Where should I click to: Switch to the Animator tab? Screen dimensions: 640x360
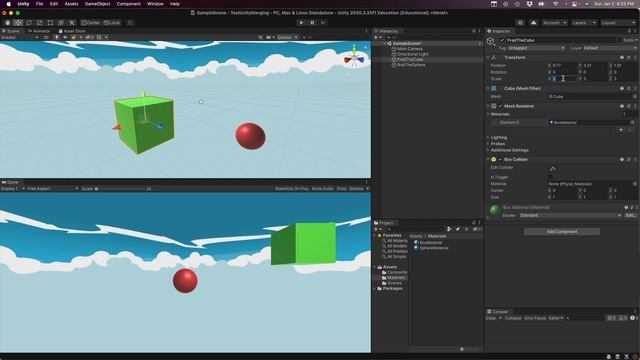coord(39,31)
